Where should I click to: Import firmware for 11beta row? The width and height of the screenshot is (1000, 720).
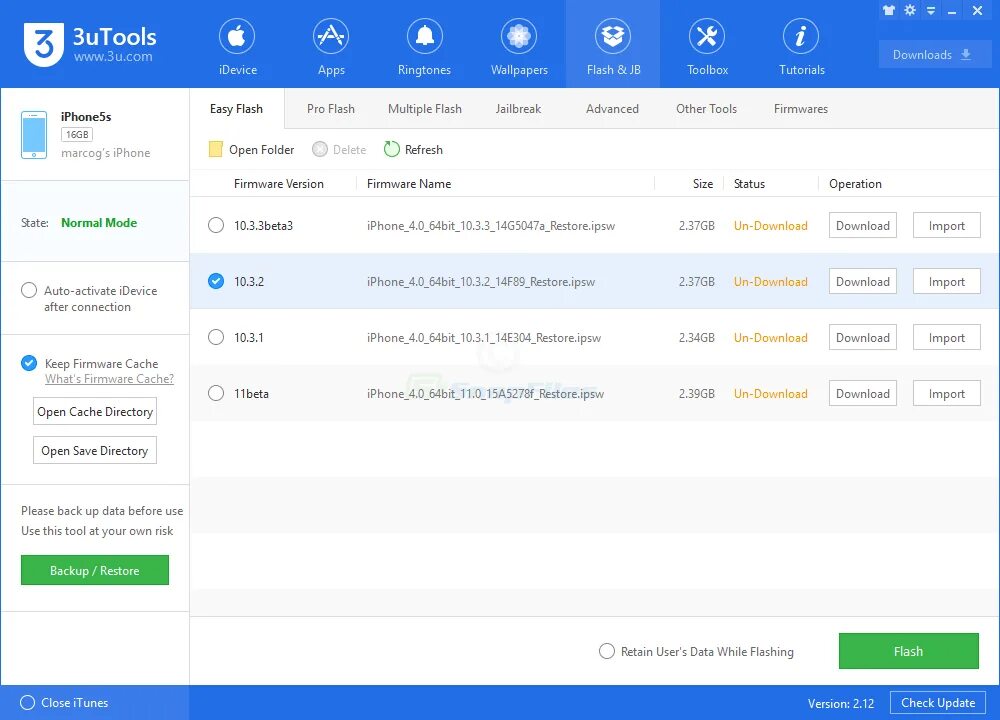946,393
